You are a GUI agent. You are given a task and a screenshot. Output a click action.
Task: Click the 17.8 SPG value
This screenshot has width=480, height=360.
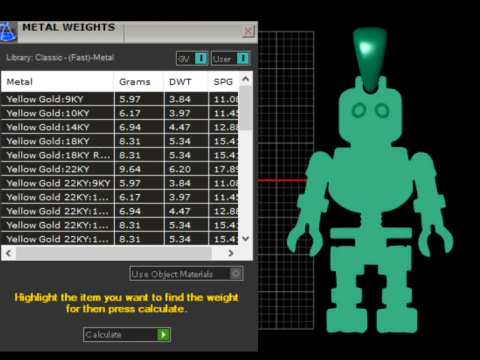point(226,169)
